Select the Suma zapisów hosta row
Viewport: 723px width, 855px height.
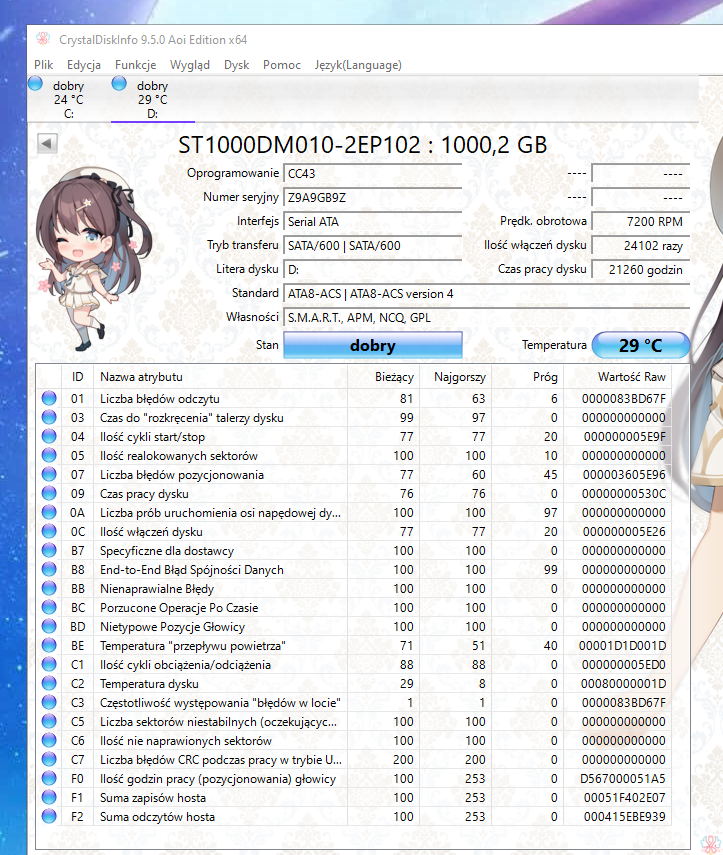pos(353,797)
